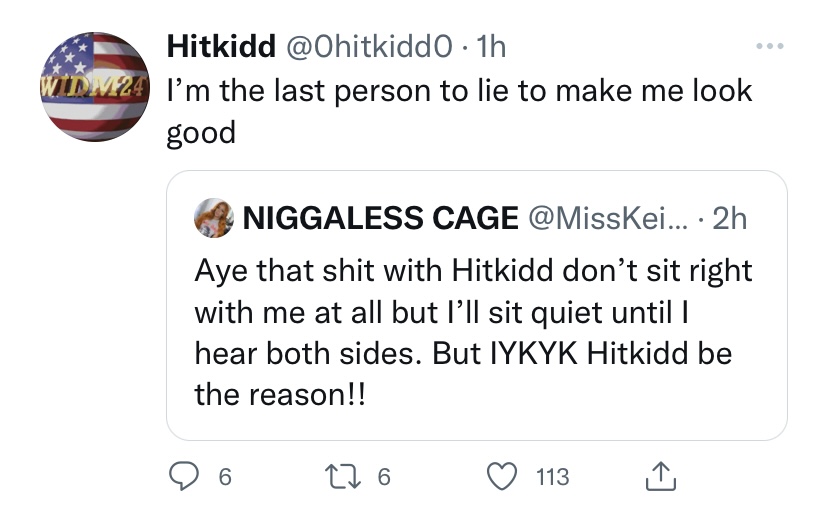Click the @0hitkidd0 handle
828x509 pixels.
[369, 46]
